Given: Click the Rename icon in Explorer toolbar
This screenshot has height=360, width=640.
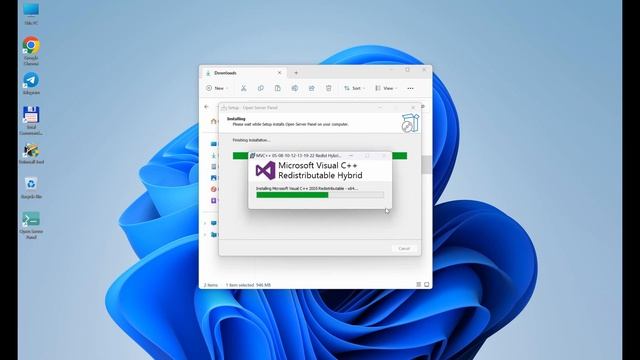Looking at the screenshot, I should tap(295, 88).
